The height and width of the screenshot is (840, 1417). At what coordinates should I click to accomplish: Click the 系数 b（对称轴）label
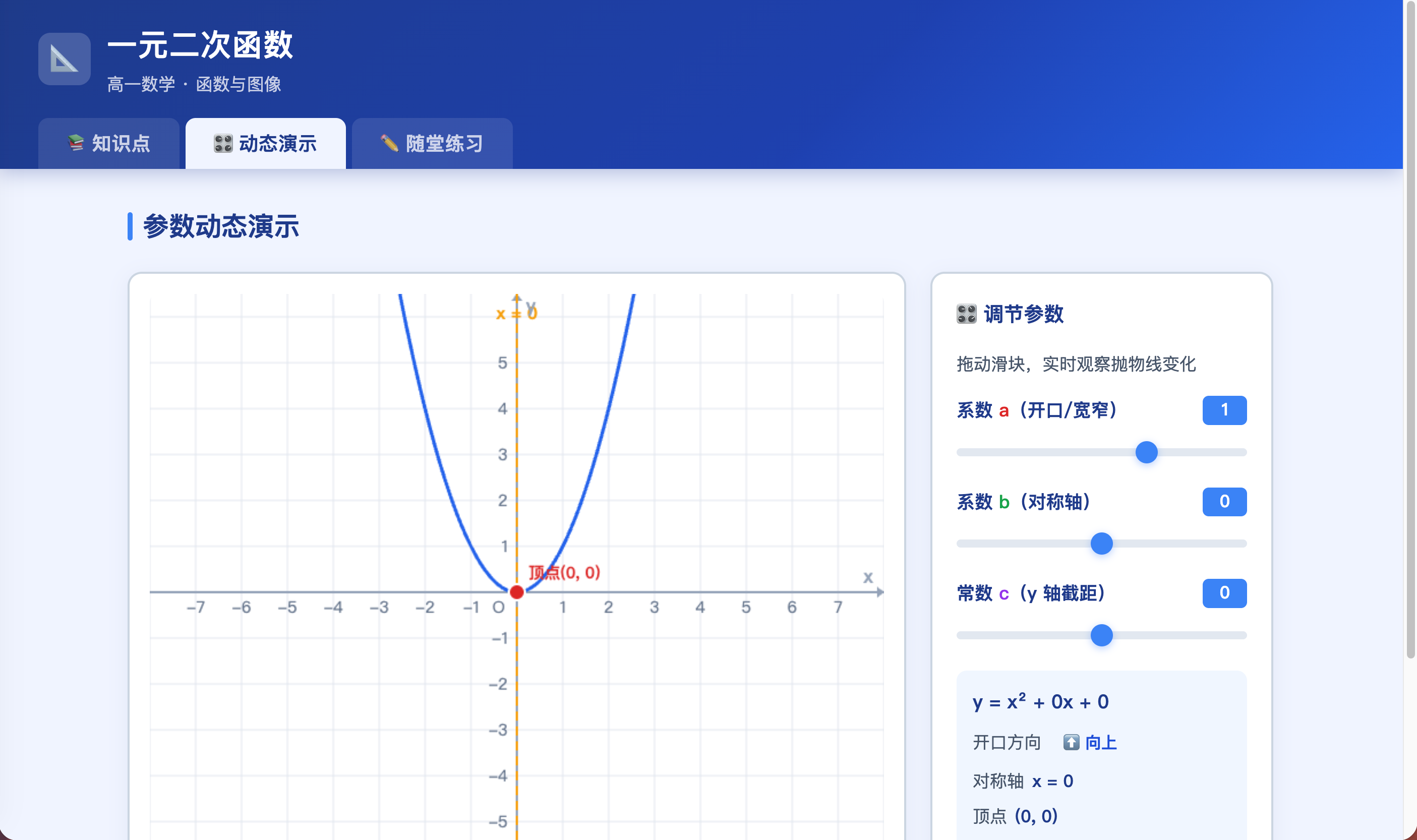point(1024,502)
